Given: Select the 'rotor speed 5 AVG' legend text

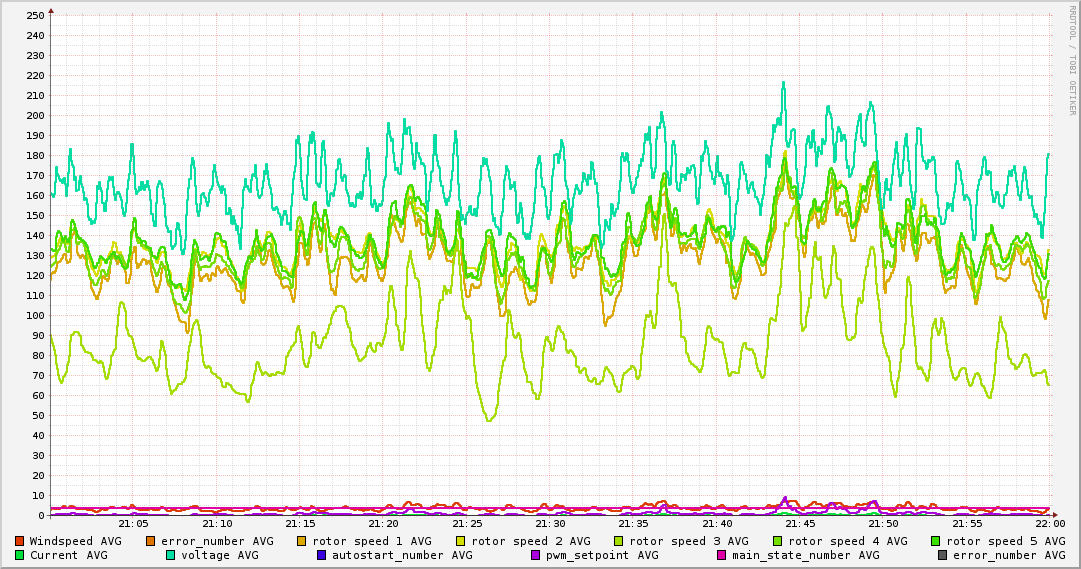Looking at the screenshot, I should point(1006,542).
